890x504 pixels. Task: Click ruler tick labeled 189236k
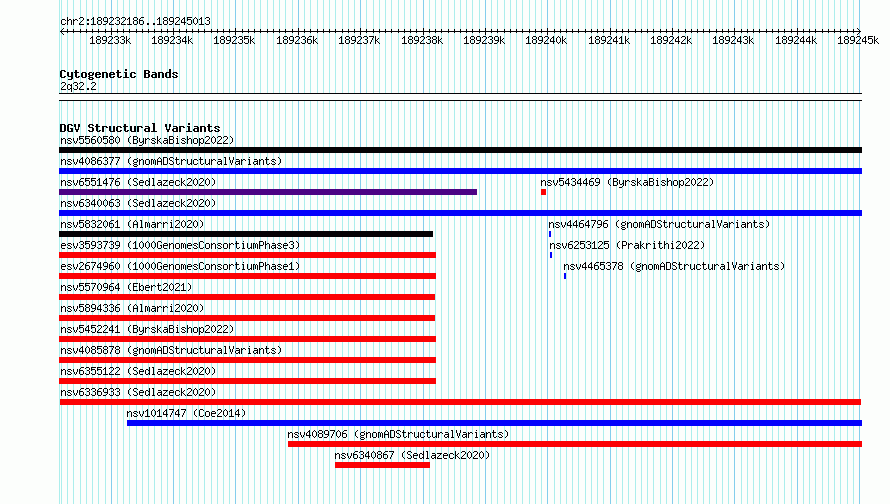coord(297,40)
